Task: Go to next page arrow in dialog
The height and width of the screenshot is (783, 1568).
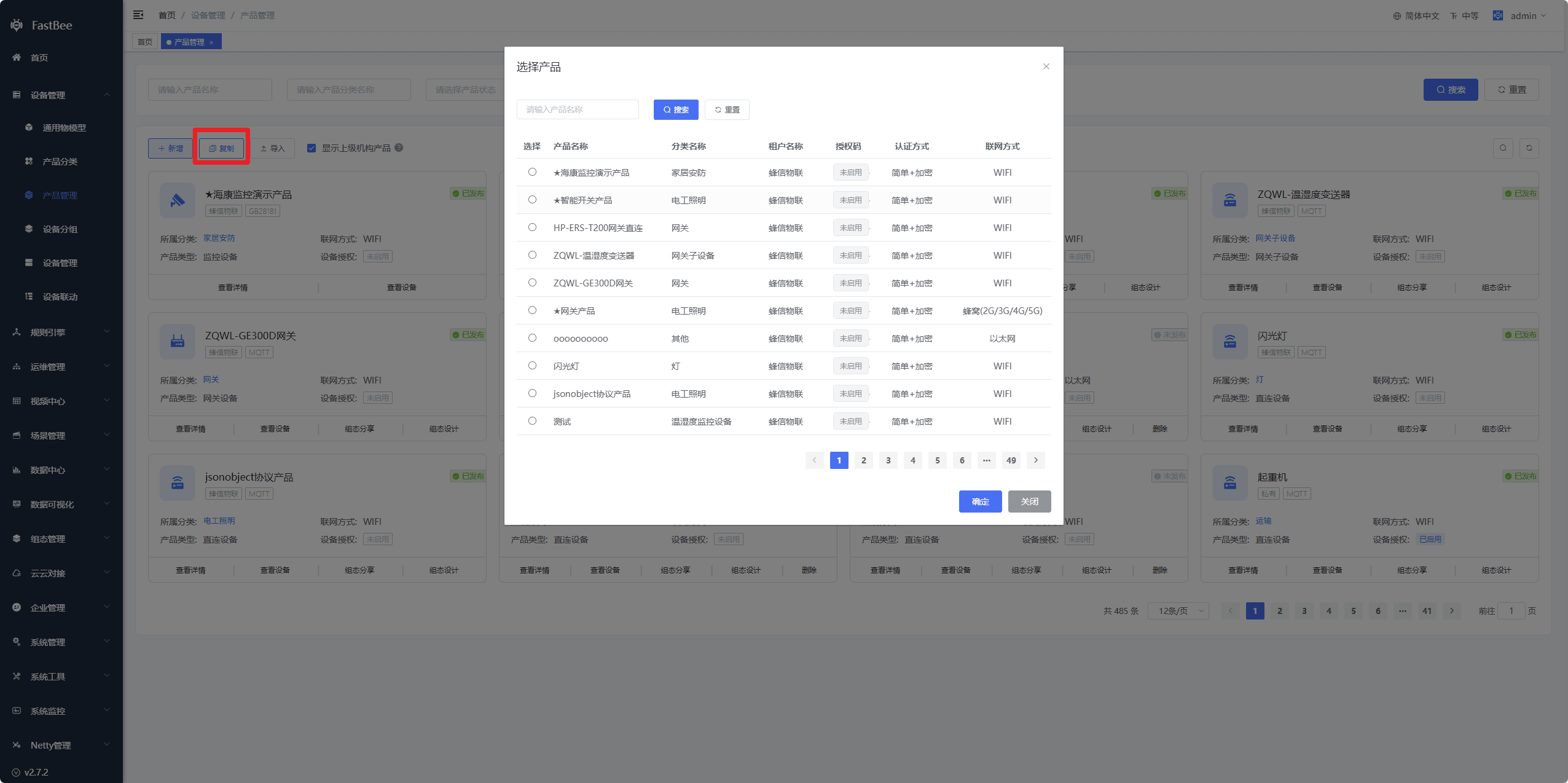Action: pos(1035,460)
